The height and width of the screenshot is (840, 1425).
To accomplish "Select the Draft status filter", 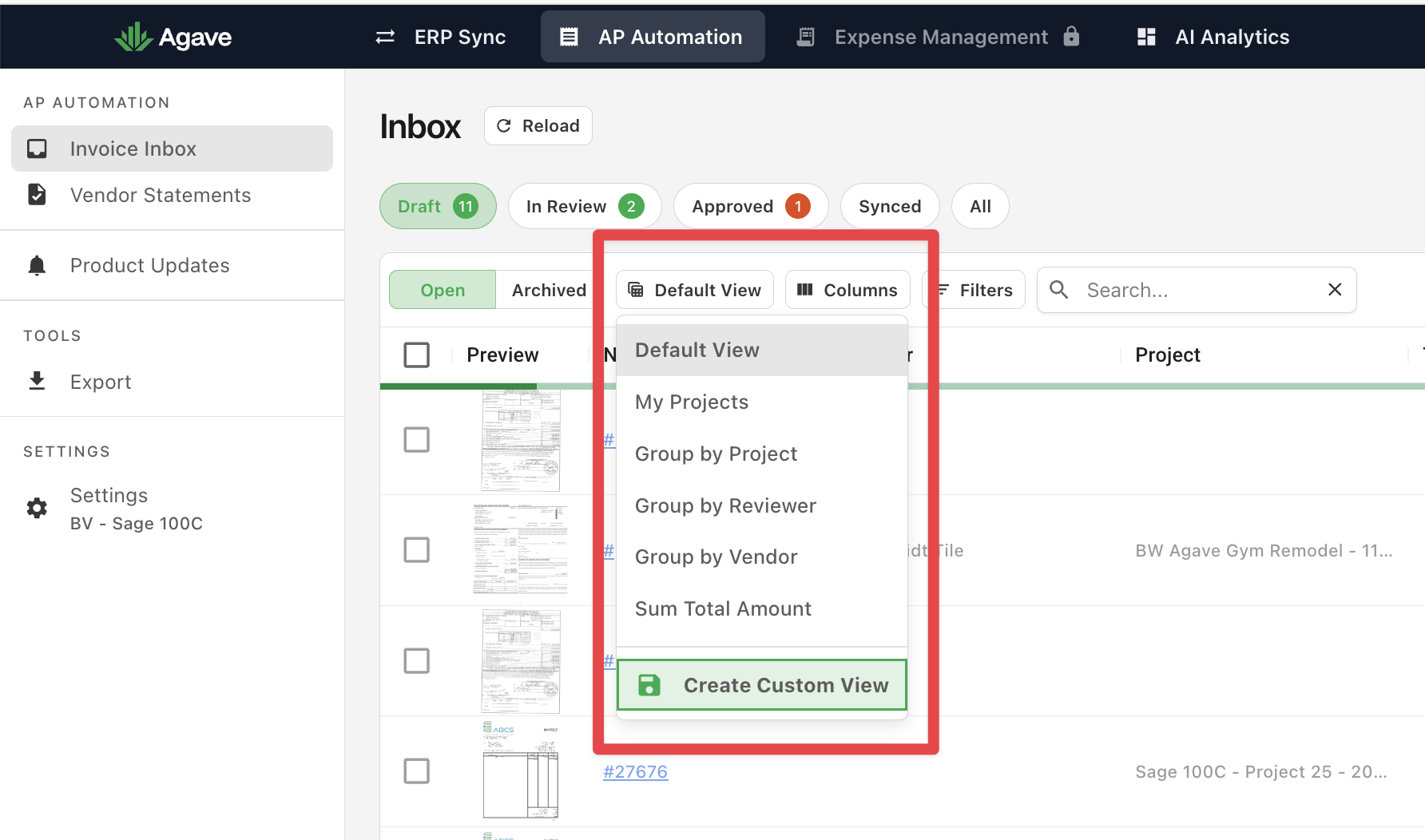I will 438,206.
